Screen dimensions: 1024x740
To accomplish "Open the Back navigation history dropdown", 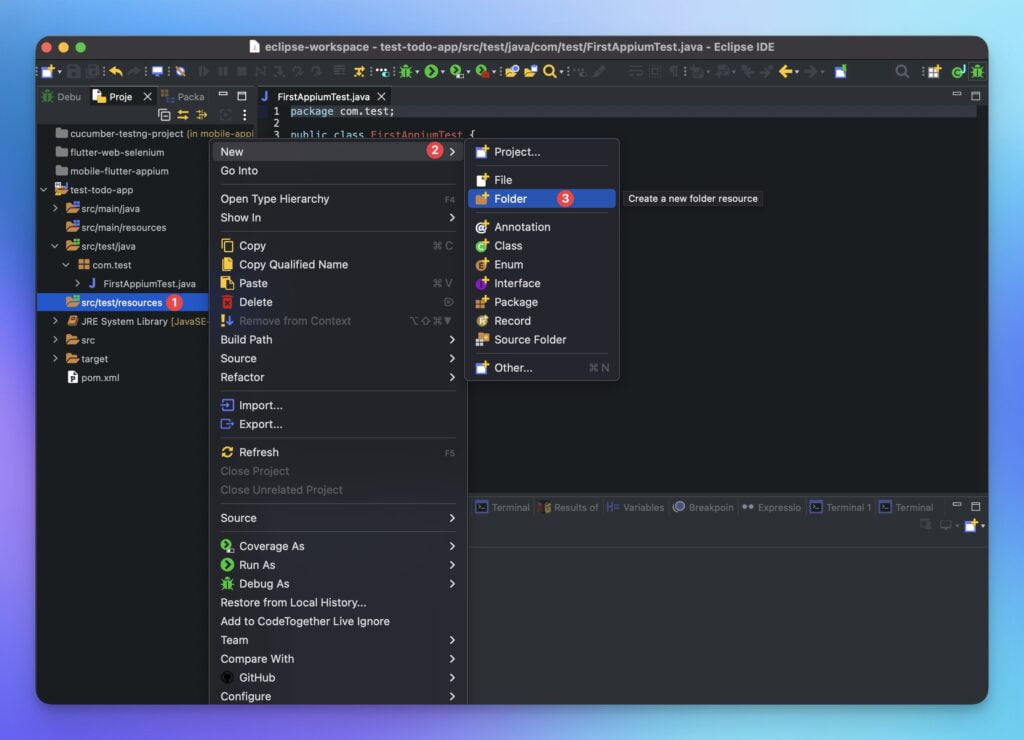I will 797,72.
